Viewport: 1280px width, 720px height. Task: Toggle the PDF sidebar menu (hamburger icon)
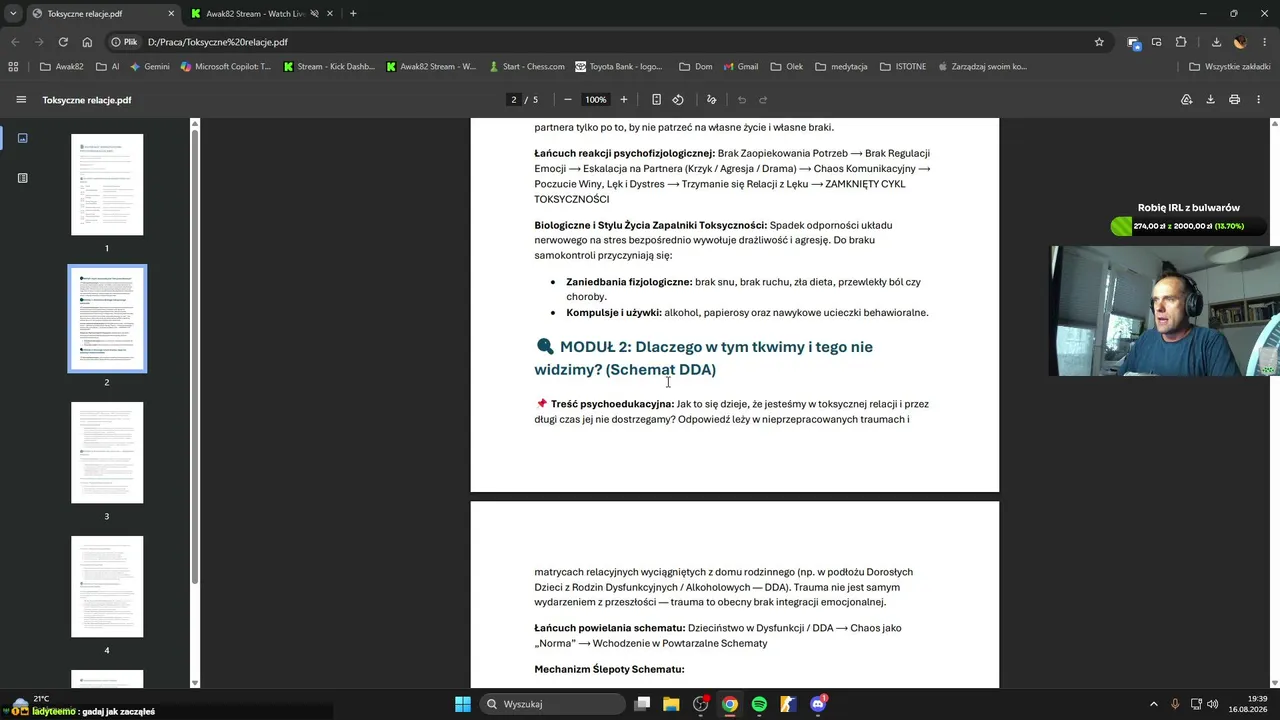(21, 100)
